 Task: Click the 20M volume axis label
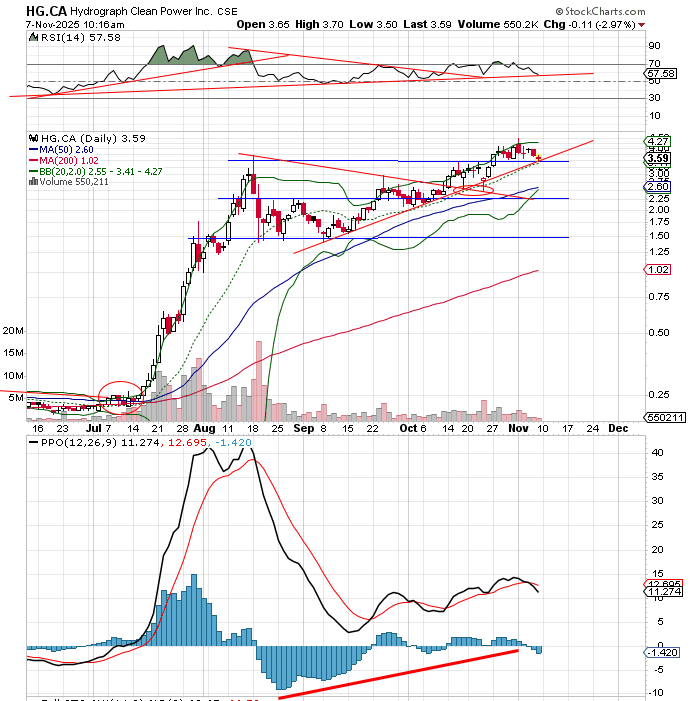coord(13,331)
